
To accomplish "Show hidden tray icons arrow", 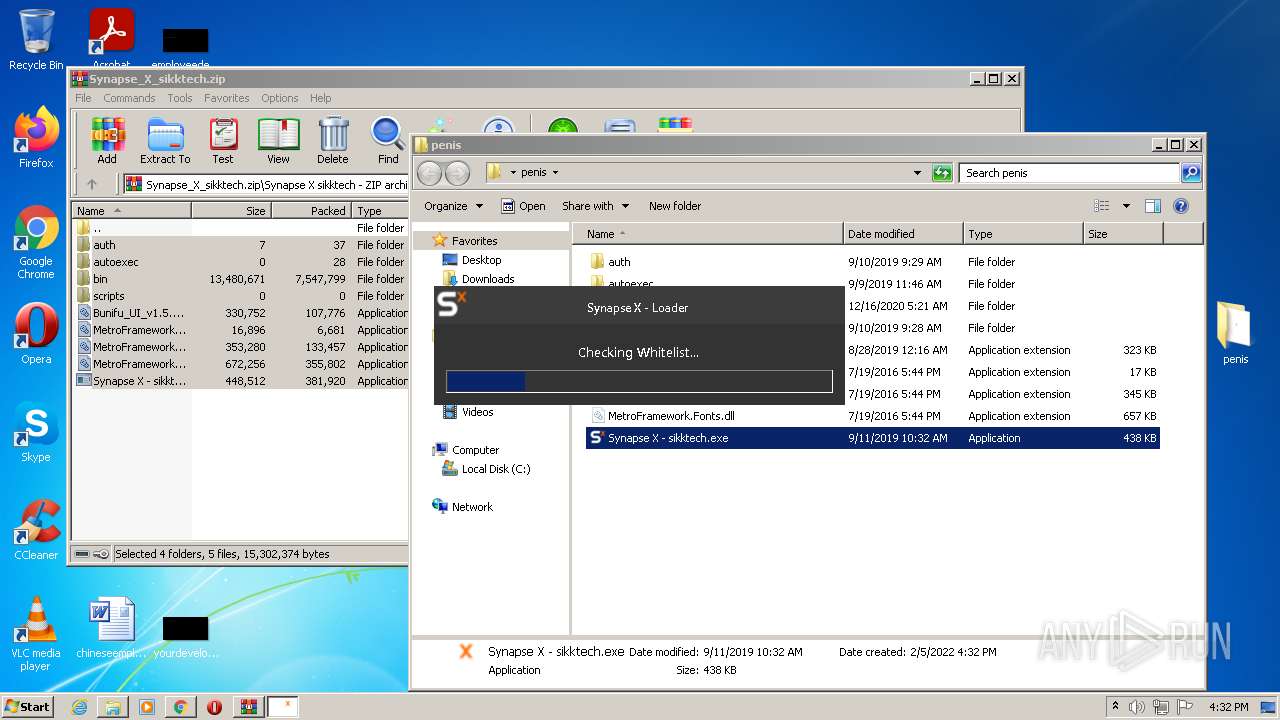I will click(x=1116, y=707).
